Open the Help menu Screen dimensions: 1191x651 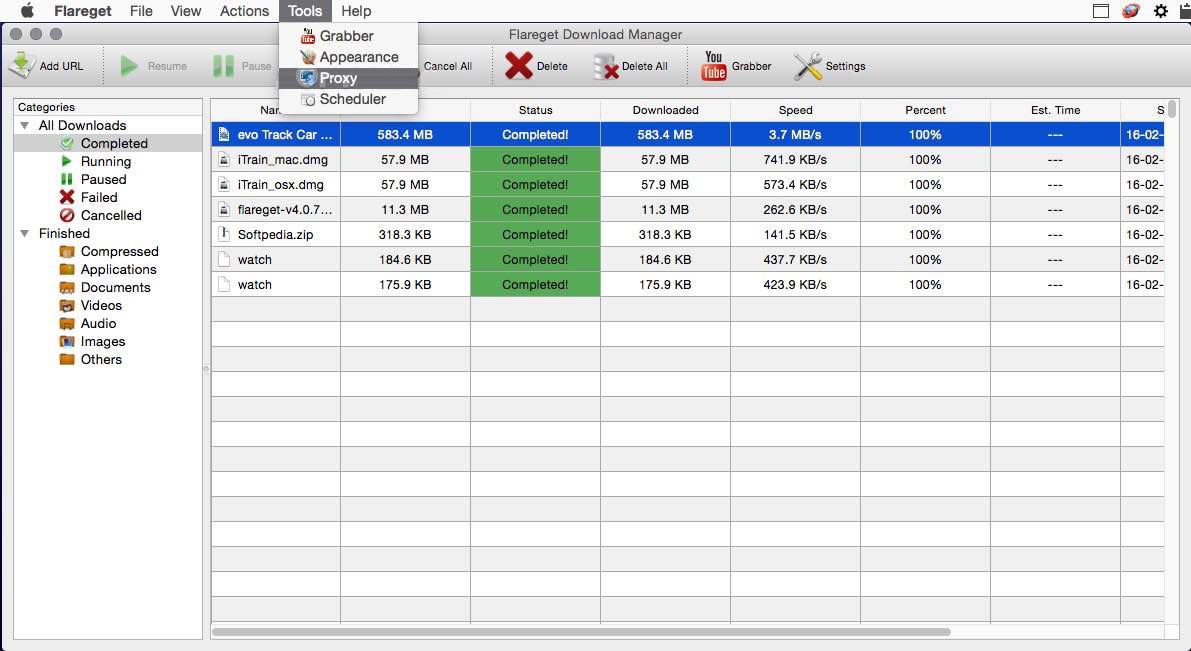356,11
